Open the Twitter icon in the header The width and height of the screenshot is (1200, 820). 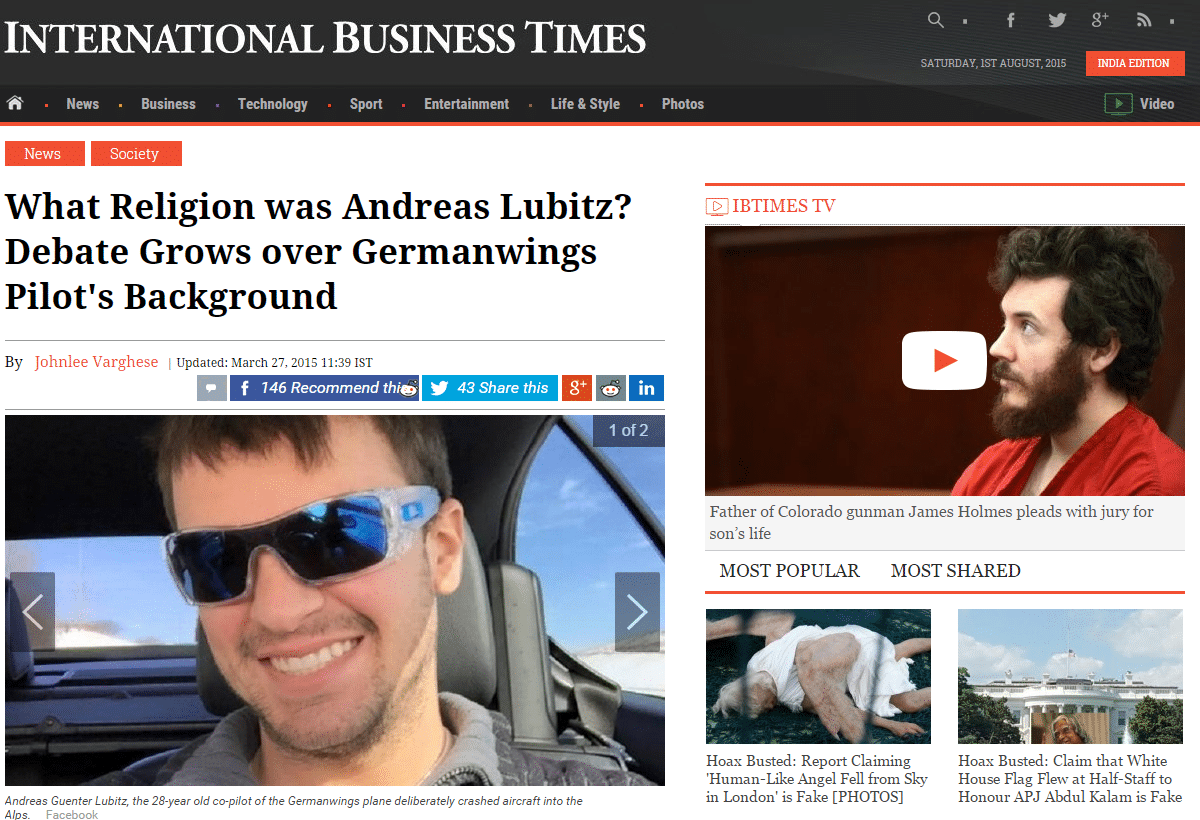(x=1057, y=20)
